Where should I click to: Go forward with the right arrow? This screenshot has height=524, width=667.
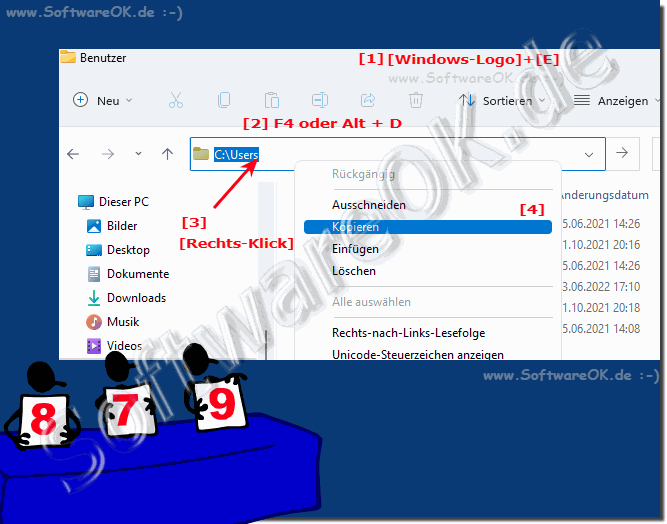point(108,154)
